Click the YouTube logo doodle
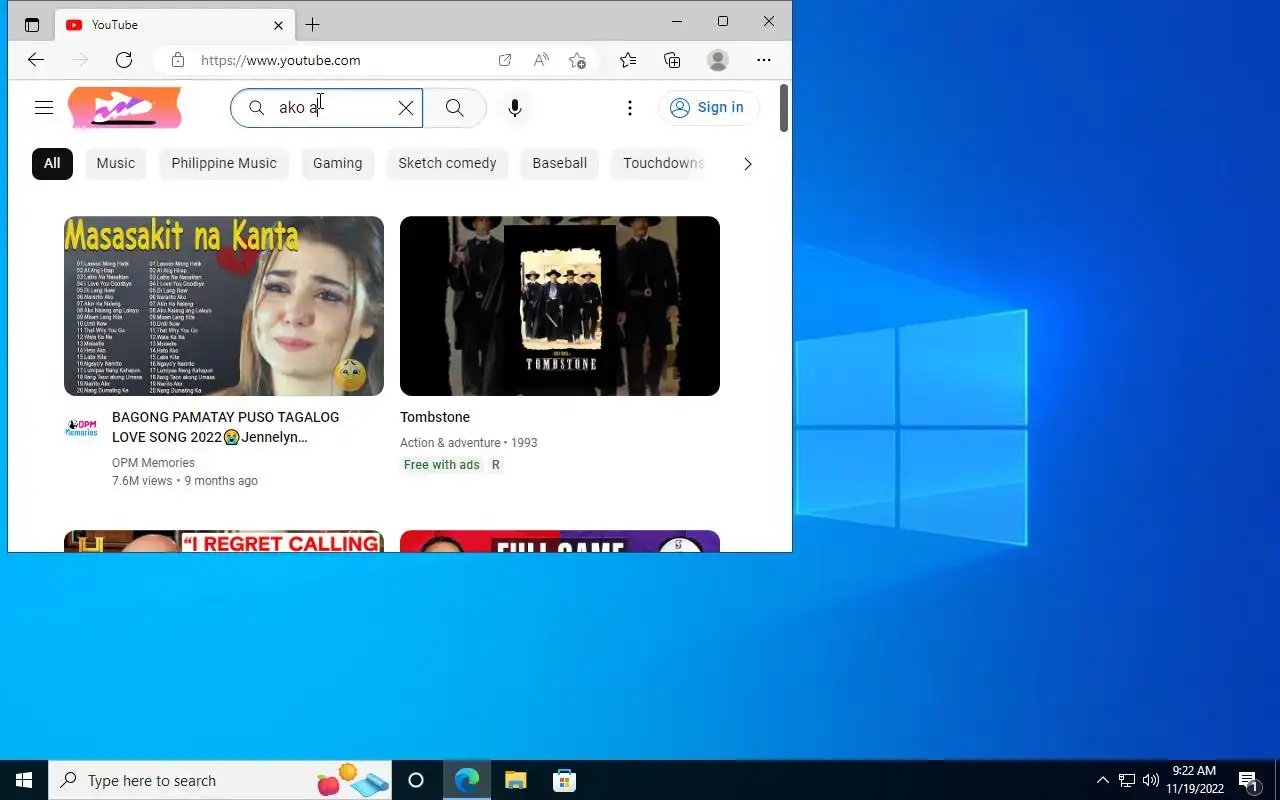Viewport: 1280px width, 800px height. click(125, 108)
